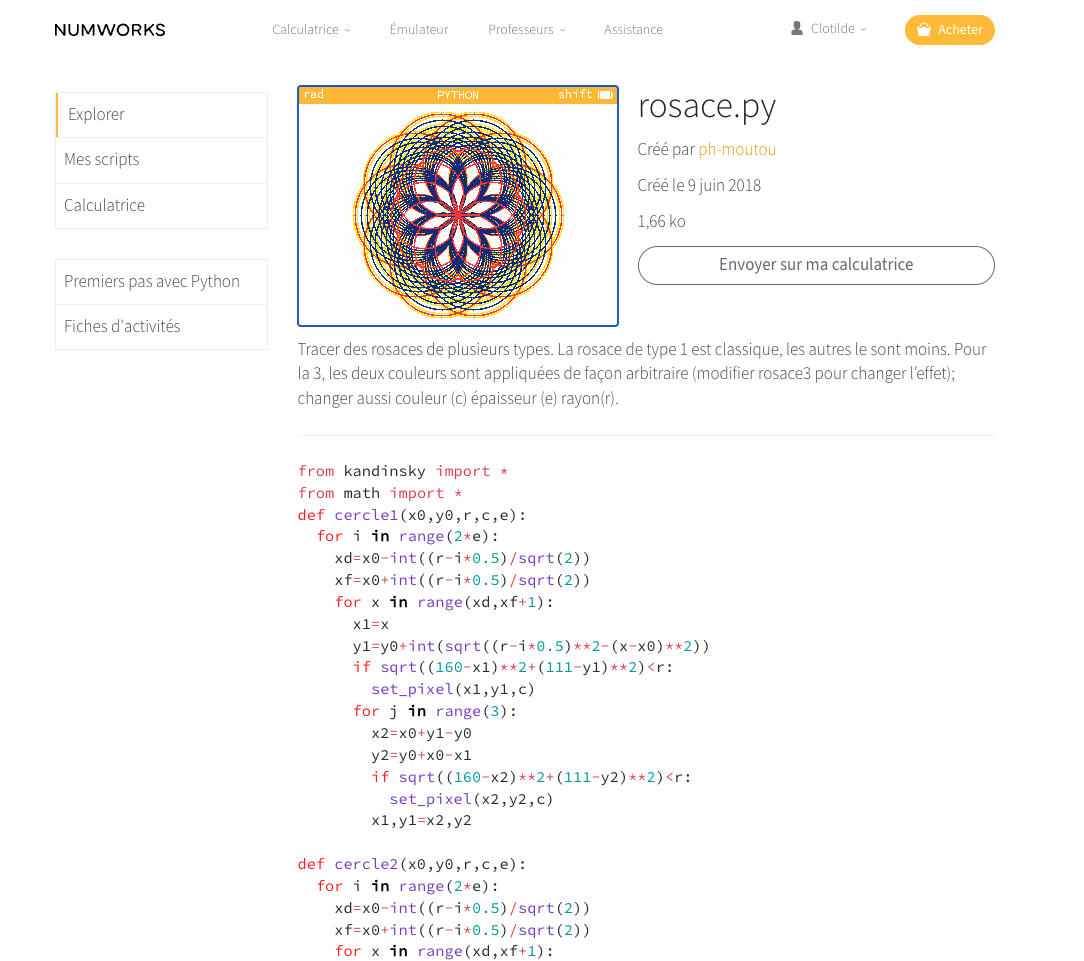
Task: Select the Explorer sidebar item
Action: [162, 115]
